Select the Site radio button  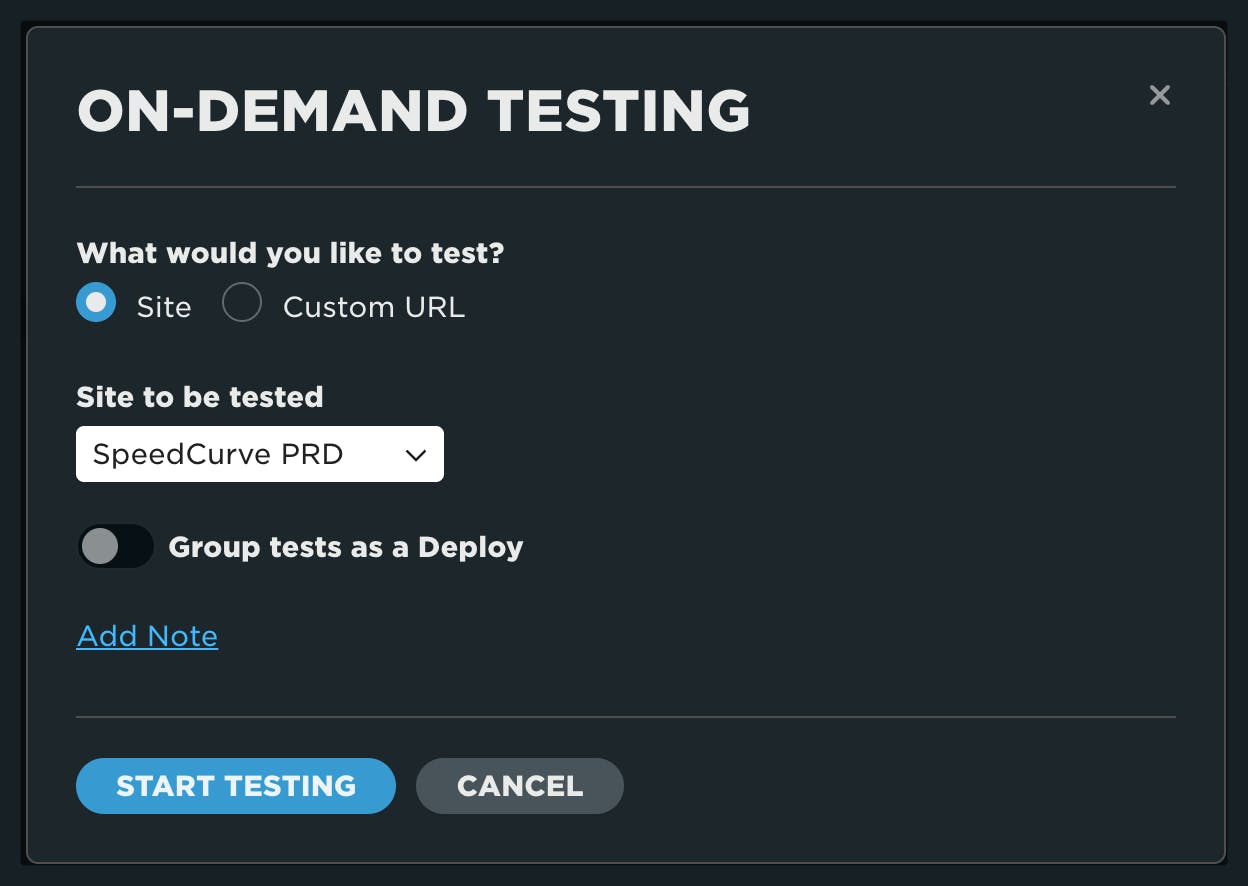coord(96,303)
